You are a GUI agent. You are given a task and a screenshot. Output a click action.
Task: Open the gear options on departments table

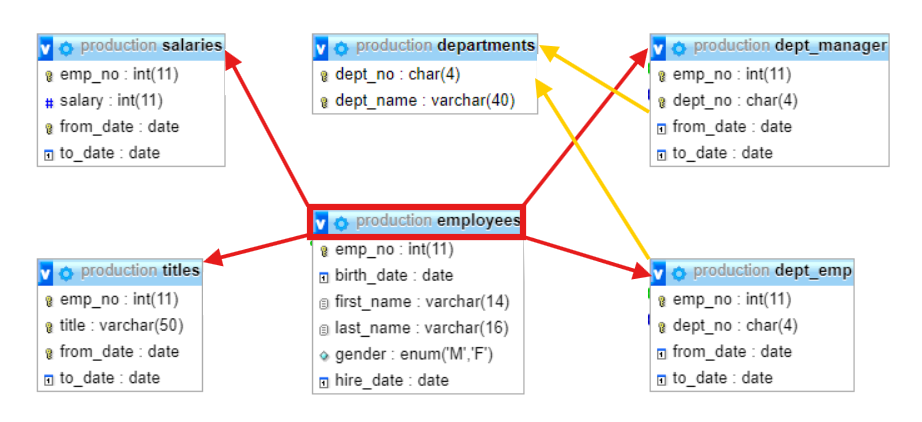[341, 48]
